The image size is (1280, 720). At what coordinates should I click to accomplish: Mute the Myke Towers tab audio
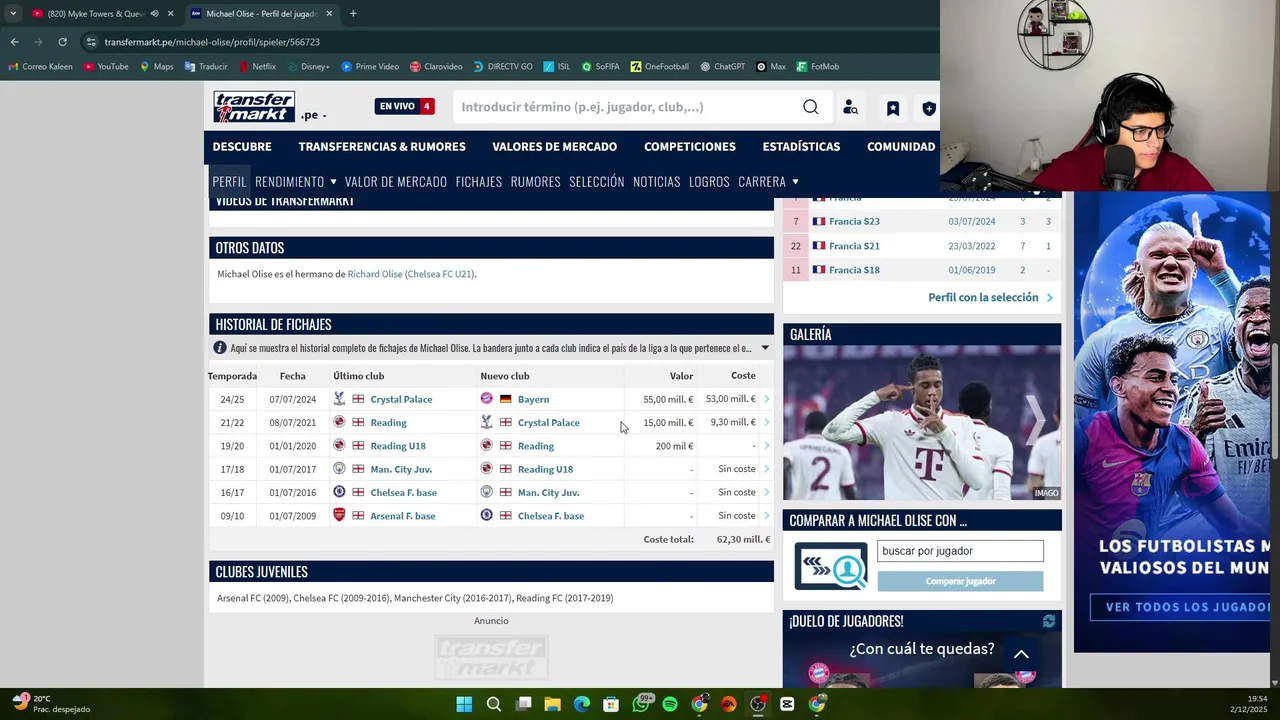(x=154, y=14)
